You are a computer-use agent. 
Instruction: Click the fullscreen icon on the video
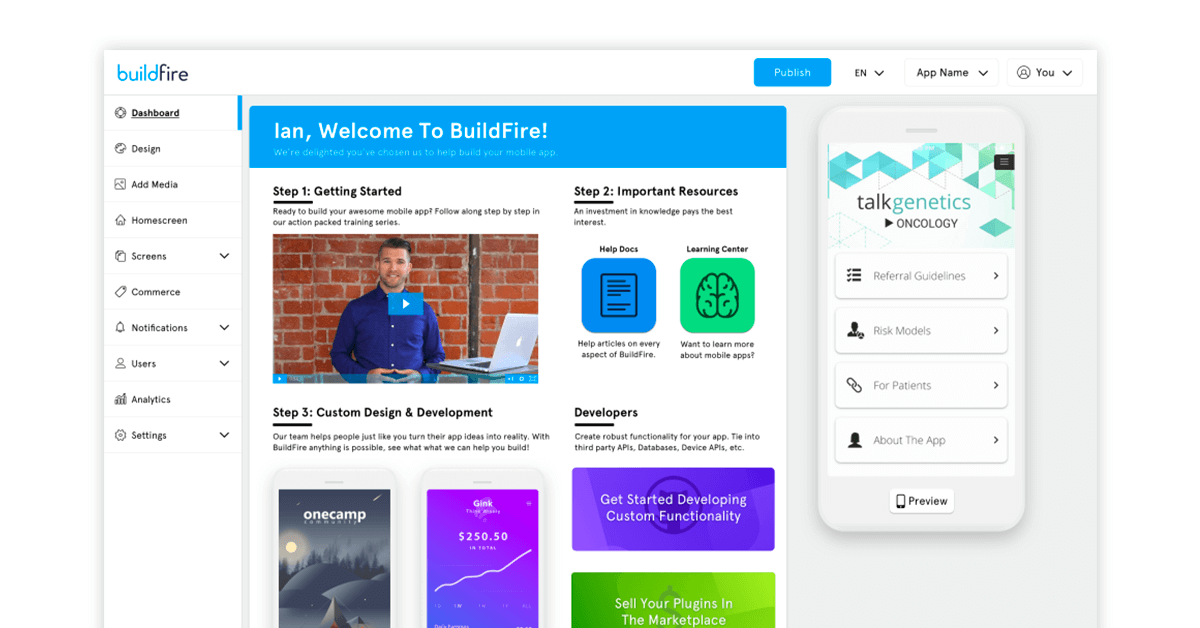pyautogui.click(x=533, y=379)
